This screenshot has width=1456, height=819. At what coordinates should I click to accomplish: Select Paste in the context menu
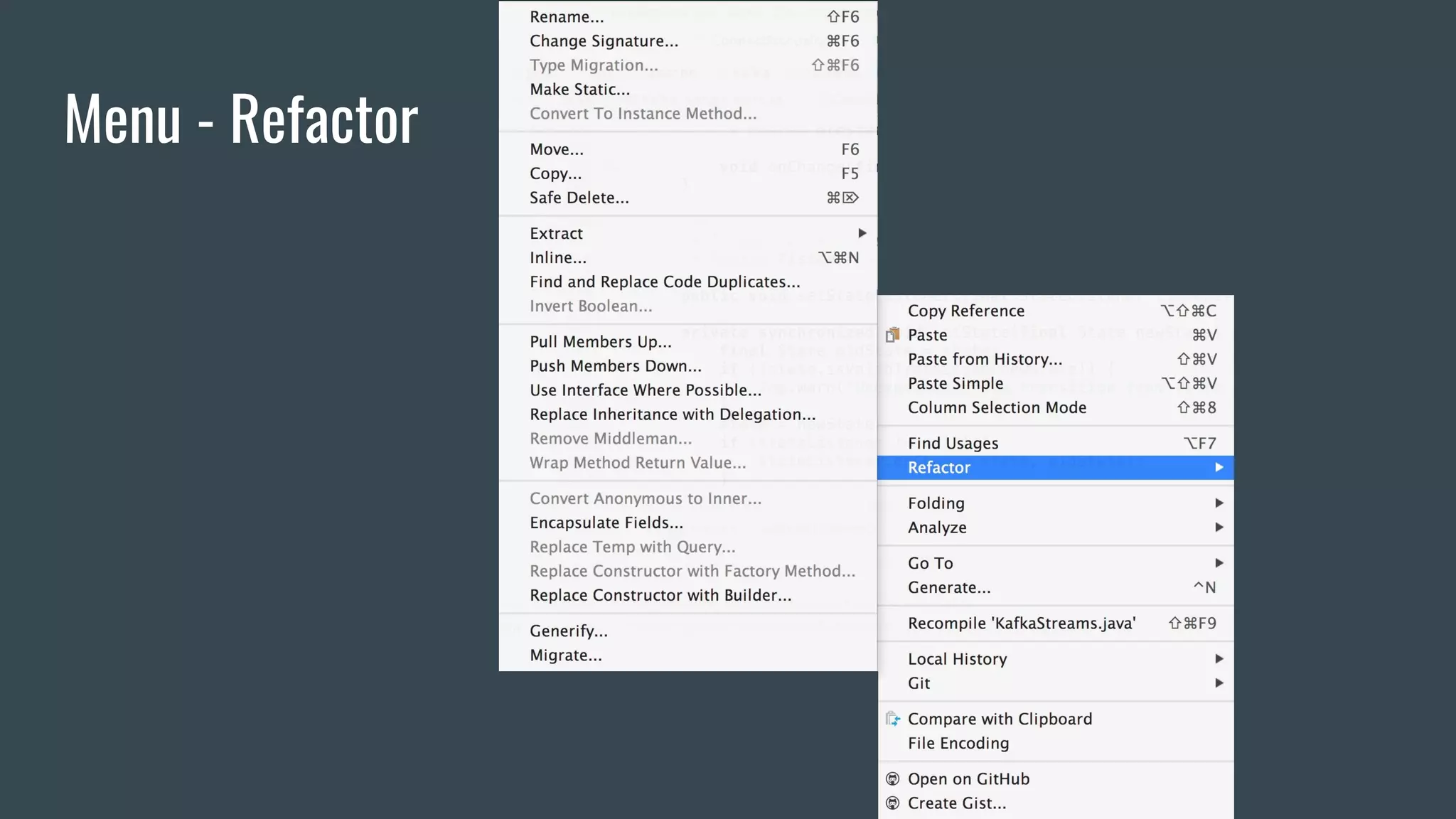click(1056, 335)
